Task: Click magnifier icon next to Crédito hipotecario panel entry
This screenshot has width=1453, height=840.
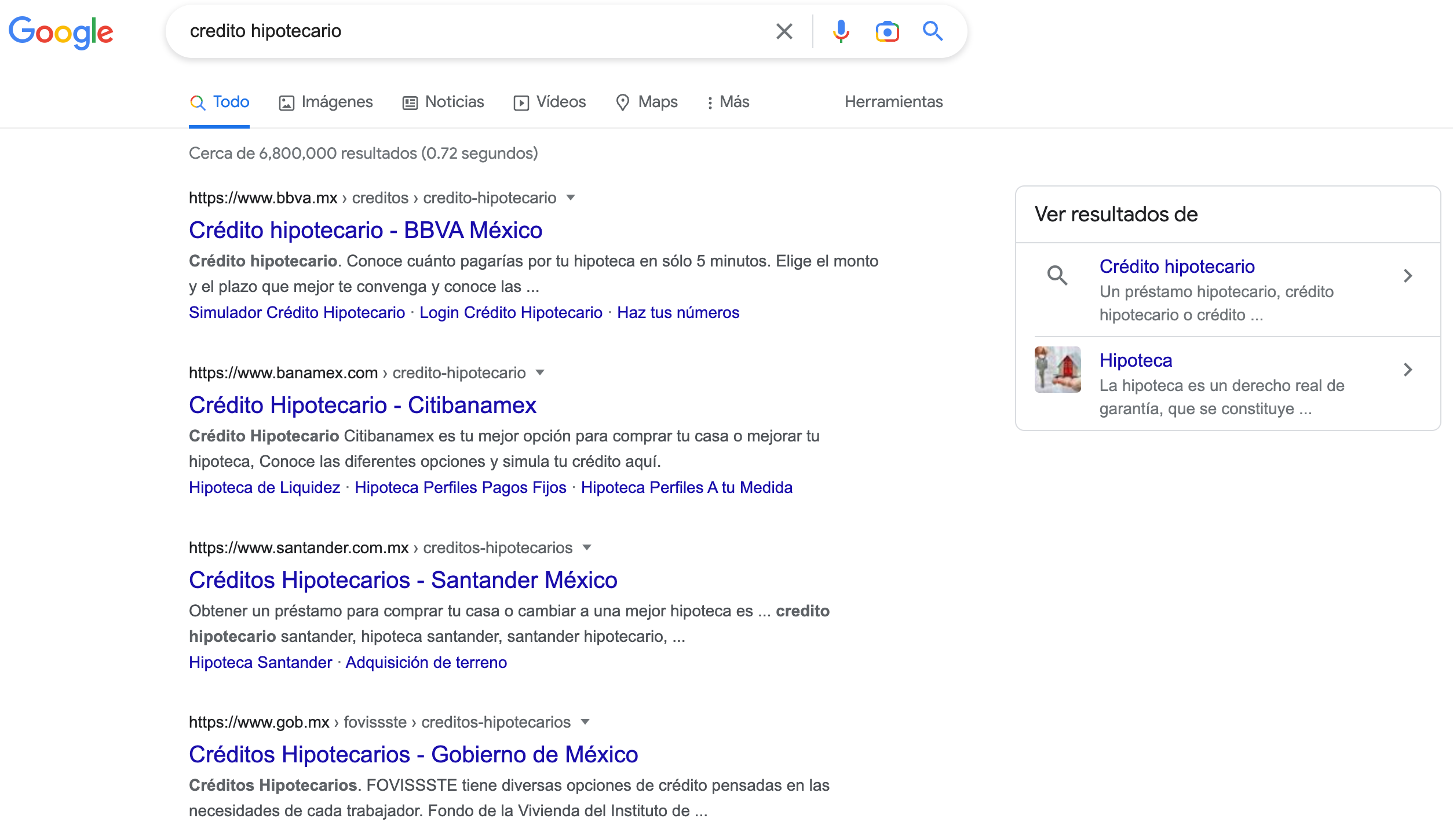Action: tap(1057, 275)
